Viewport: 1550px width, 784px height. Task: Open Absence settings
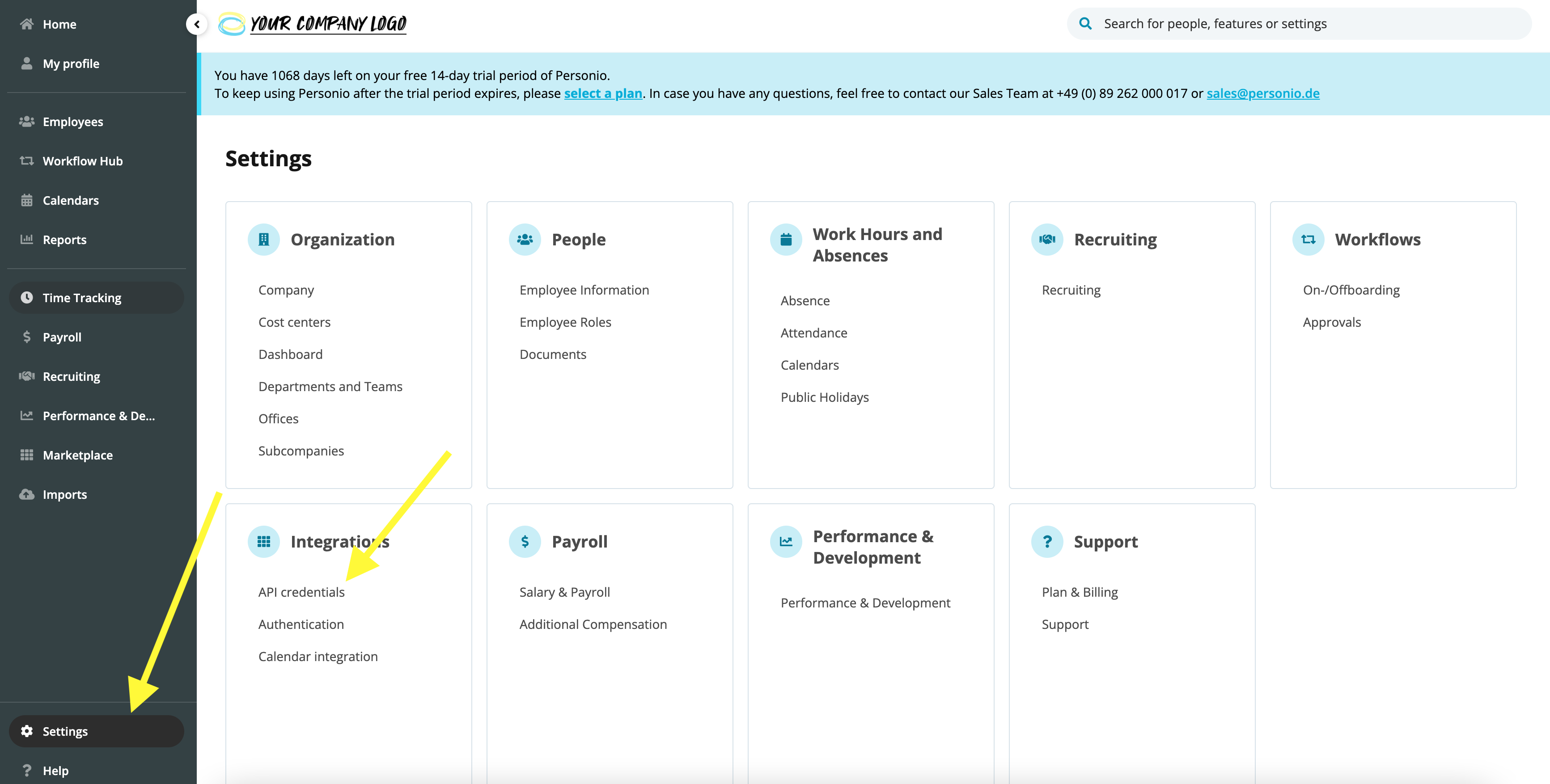(x=805, y=301)
